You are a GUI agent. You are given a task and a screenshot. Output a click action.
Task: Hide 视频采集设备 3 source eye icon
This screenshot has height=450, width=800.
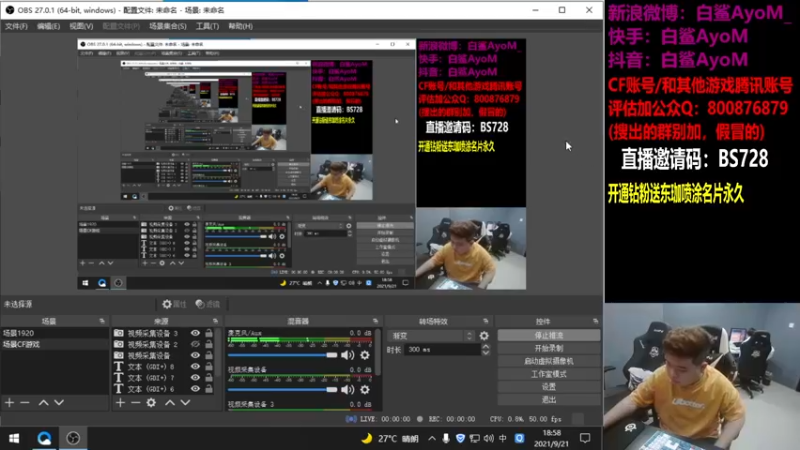pos(195,333)
